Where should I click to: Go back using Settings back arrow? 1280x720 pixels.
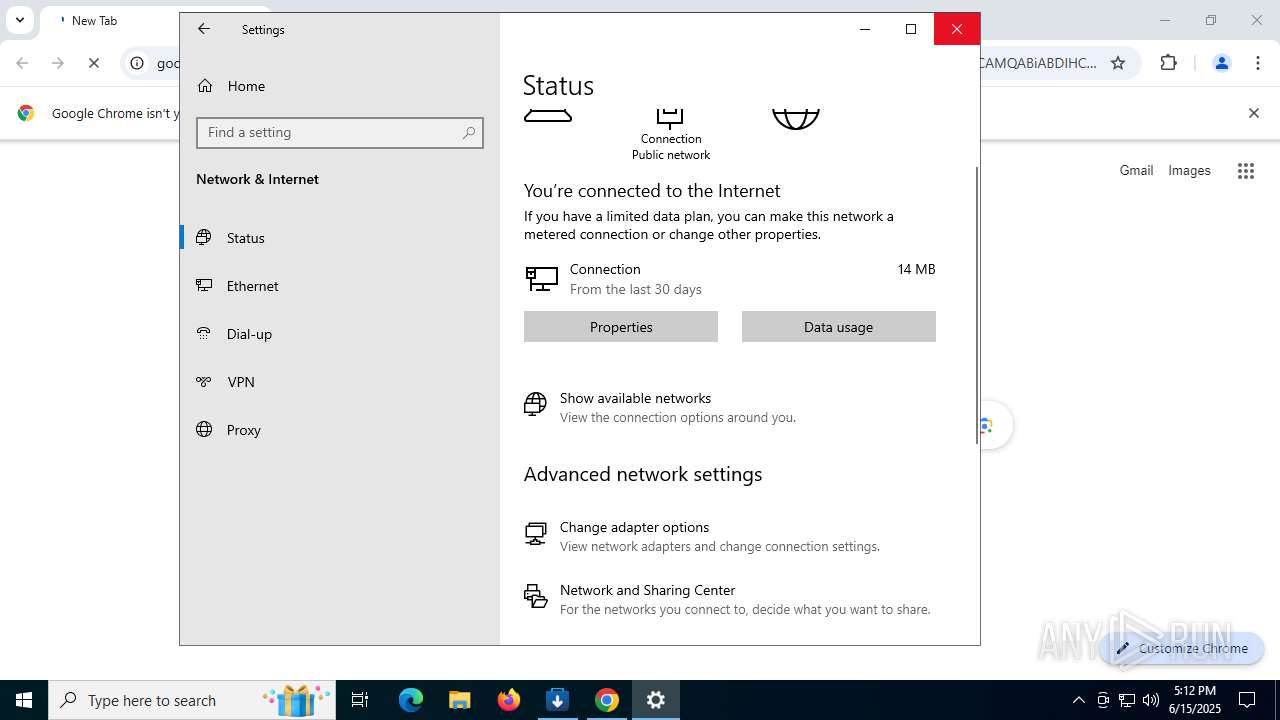pyautogui.click(x=204, y=29)
